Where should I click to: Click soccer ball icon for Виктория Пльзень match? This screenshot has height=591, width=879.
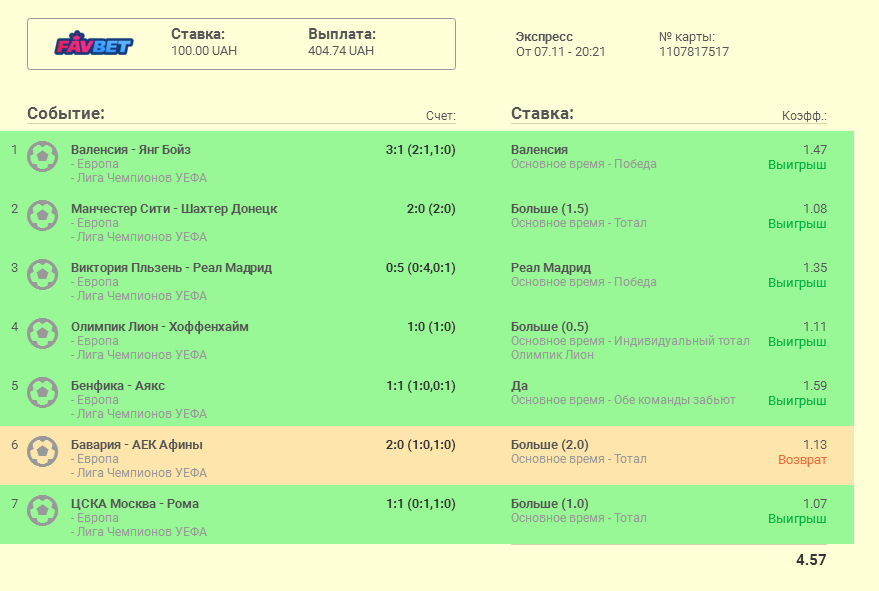click(x=42, y=274)
